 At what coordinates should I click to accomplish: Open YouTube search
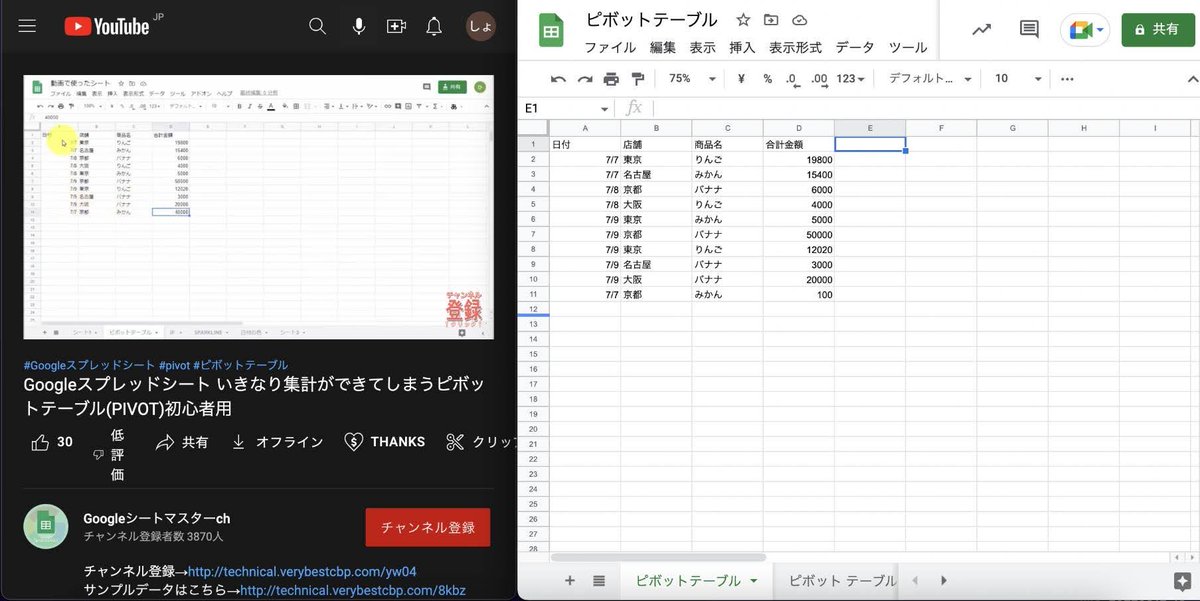click(317, 27)
